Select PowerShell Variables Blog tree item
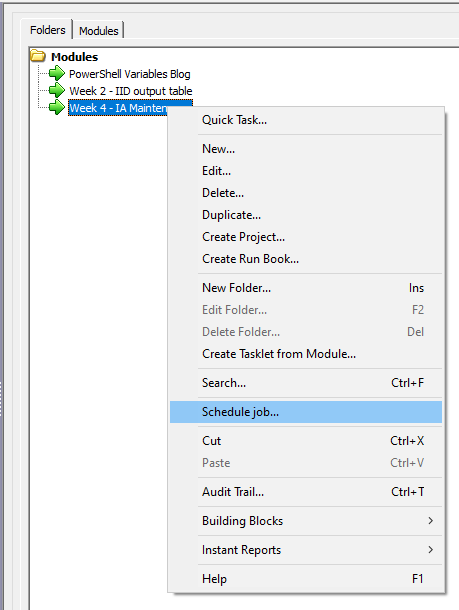This screenshot has width=459, height=610. click(x=130, y=74)
